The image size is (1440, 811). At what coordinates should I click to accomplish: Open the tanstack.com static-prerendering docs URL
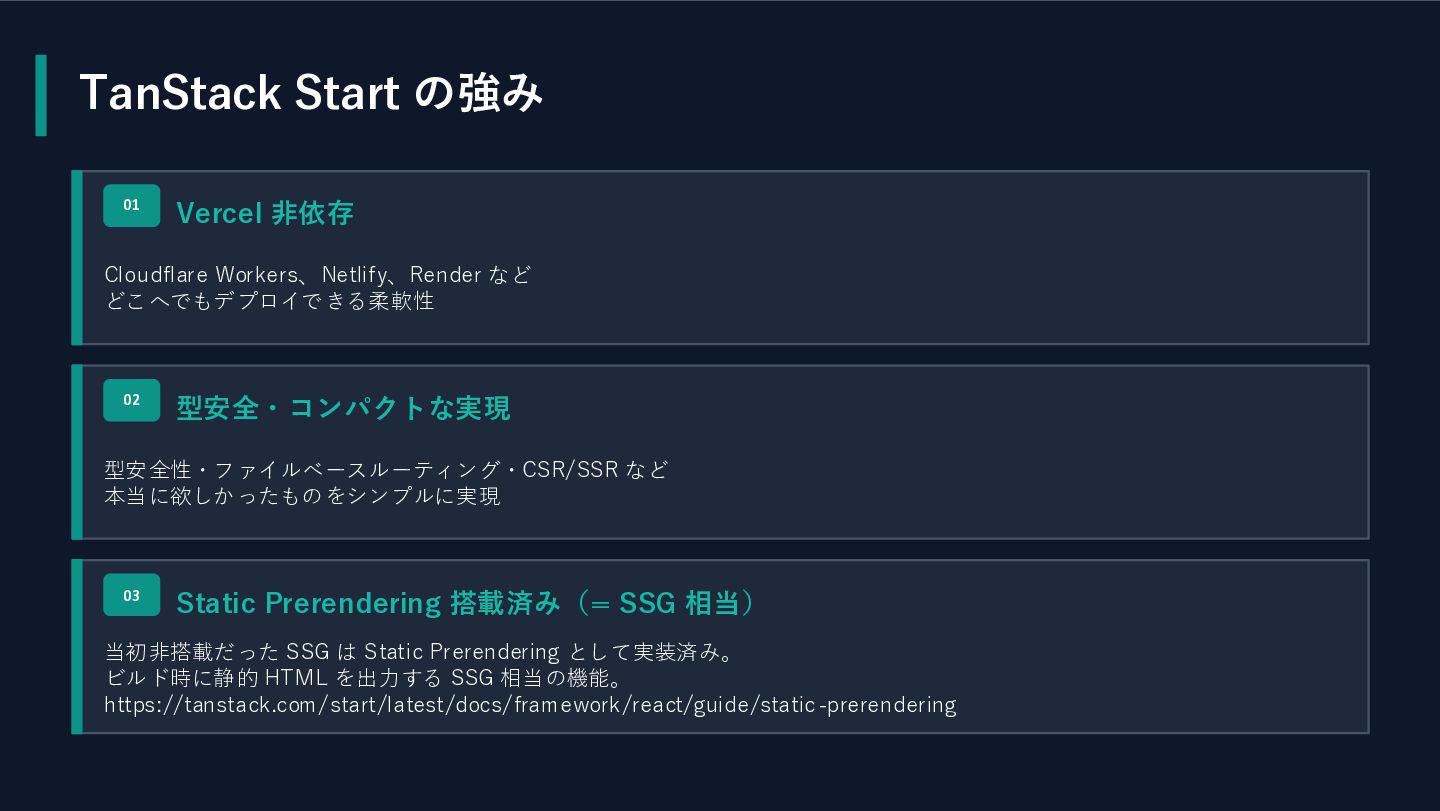(530, 704)
